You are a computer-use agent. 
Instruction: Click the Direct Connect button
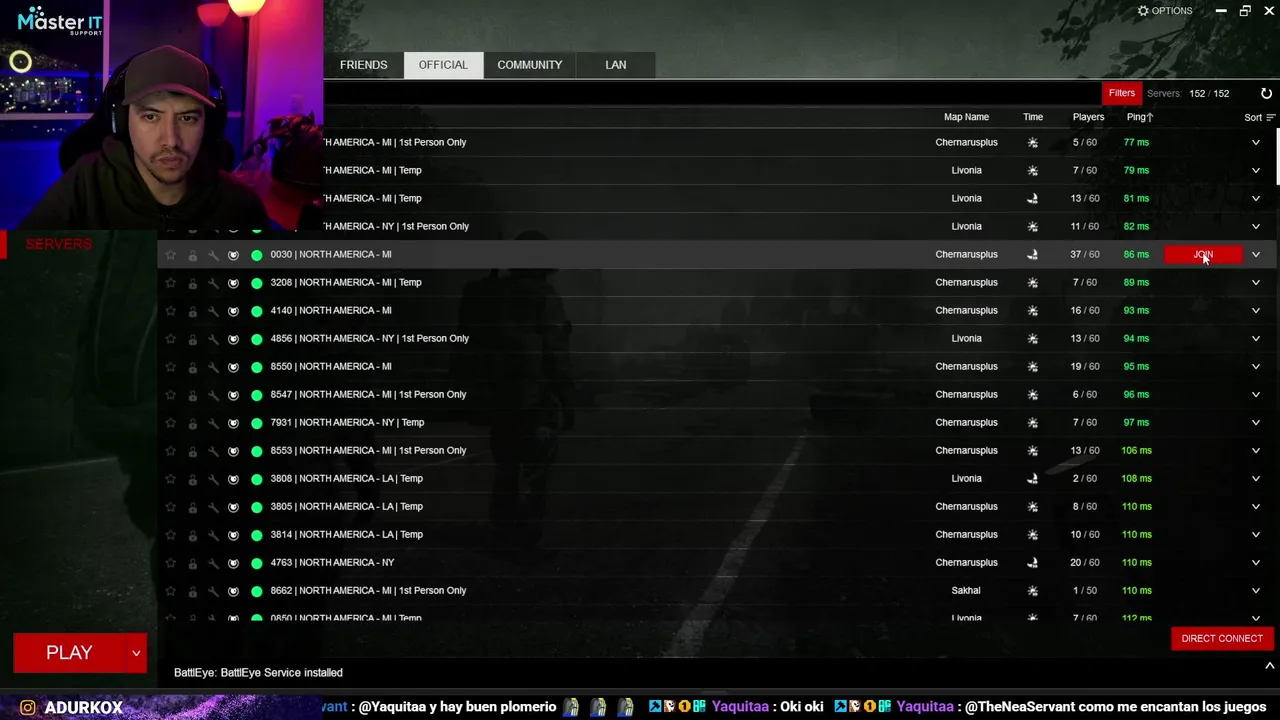[x=1222, y=638]
